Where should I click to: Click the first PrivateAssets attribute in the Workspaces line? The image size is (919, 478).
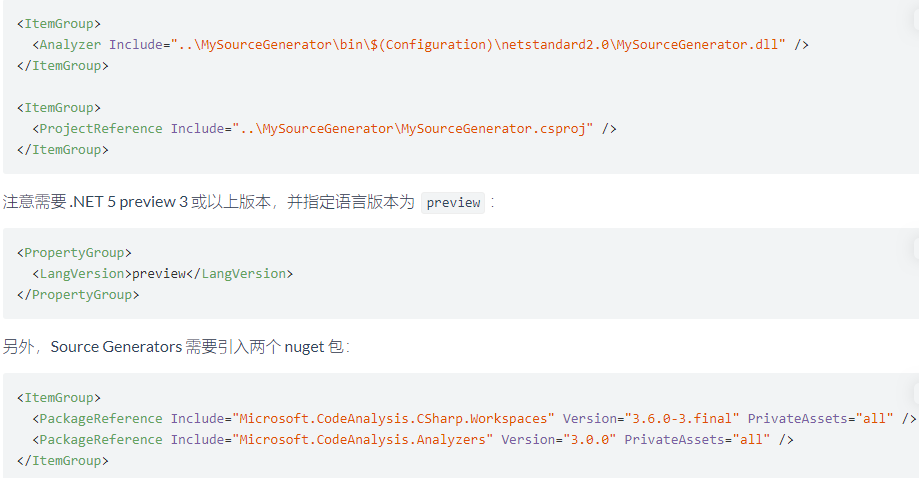click(798, 419)
